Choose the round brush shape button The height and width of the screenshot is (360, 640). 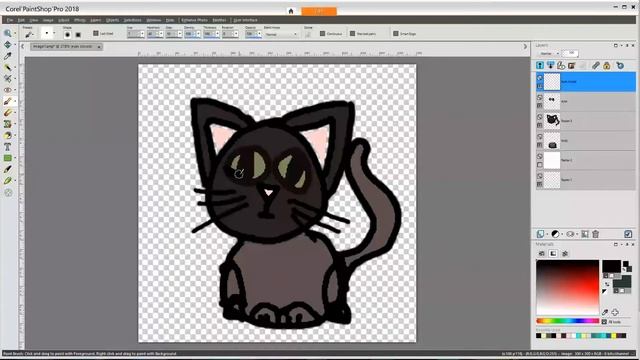[67, 35]
